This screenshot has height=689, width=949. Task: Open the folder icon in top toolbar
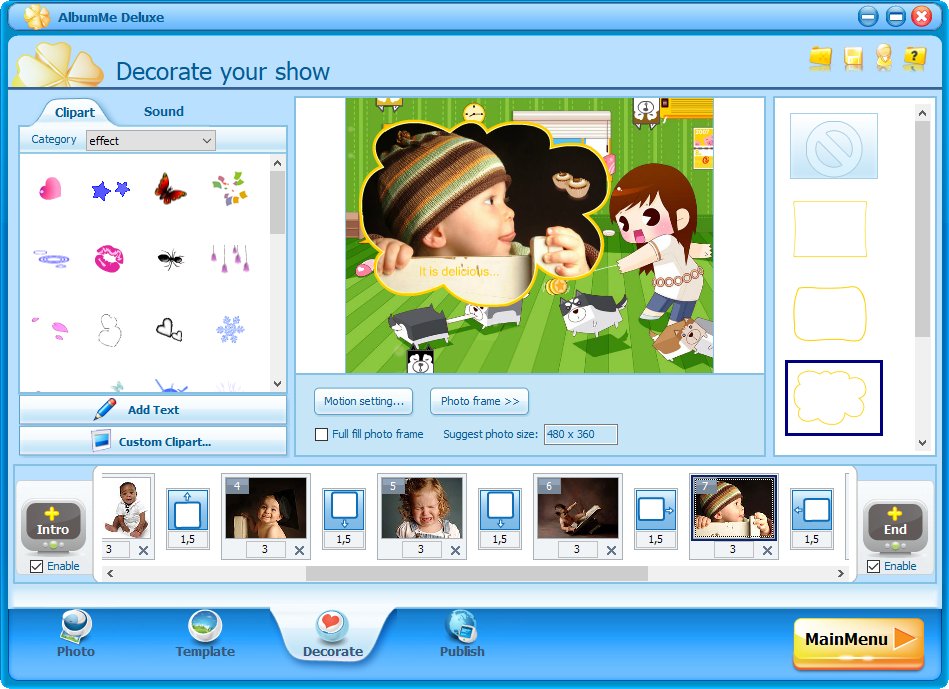[x=821, y=58]
